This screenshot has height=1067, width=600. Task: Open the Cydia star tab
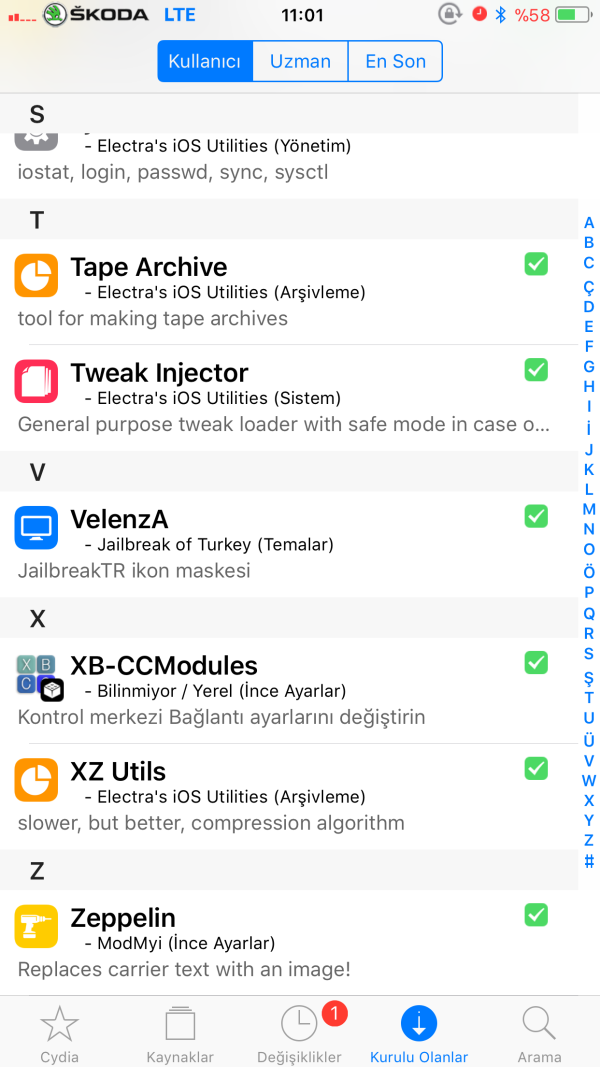point(59,1034)
